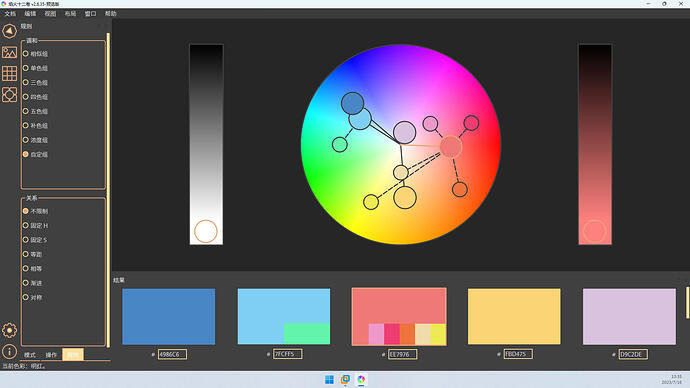This screenshot has width=690, height=388.
Task: Open the info icon in sidebar
Action: coord(9,351)
